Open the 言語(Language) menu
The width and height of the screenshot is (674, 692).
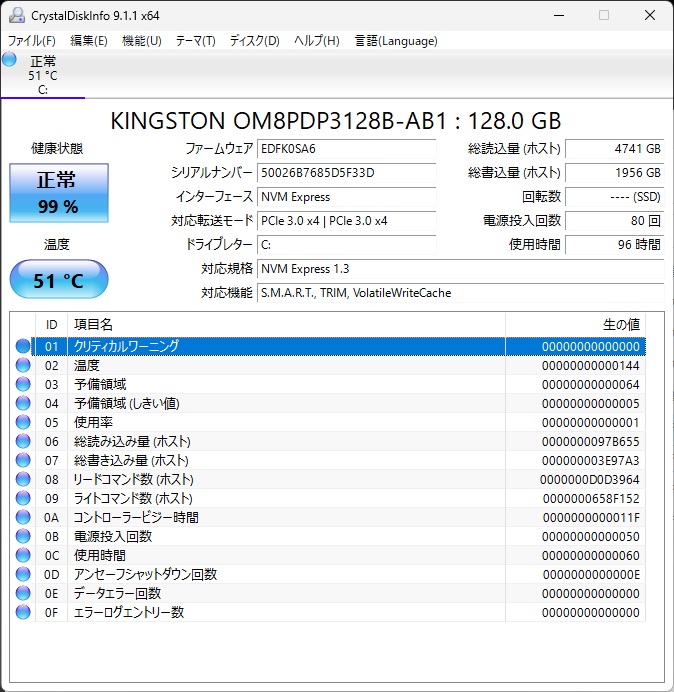(x=396, y=41)
